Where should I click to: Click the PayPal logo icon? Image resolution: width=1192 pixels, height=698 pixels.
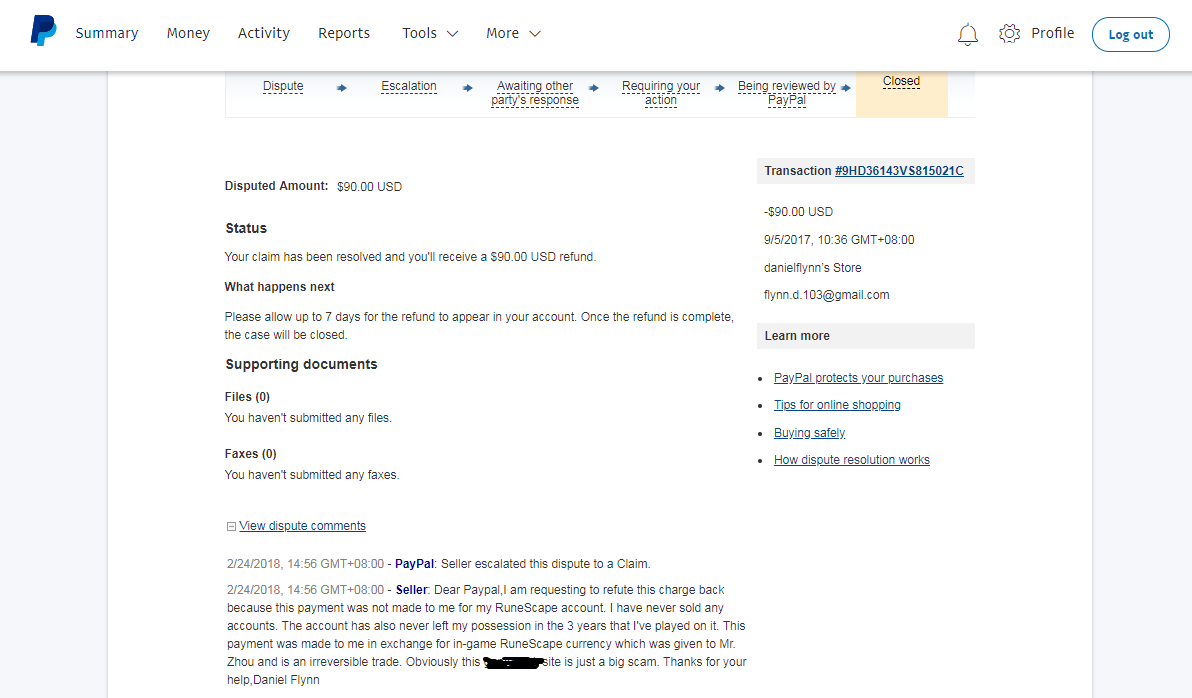pyautogui.click(x=43, y=31)
